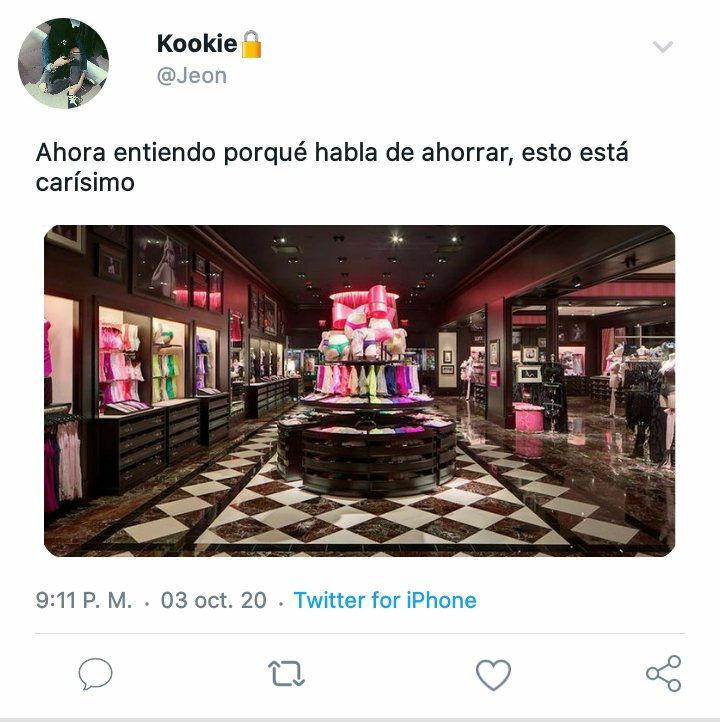Image resolution: width=720 pixels, height=722 pixels.
Task: Open the share icon options
Action: [x=663, y=673]
